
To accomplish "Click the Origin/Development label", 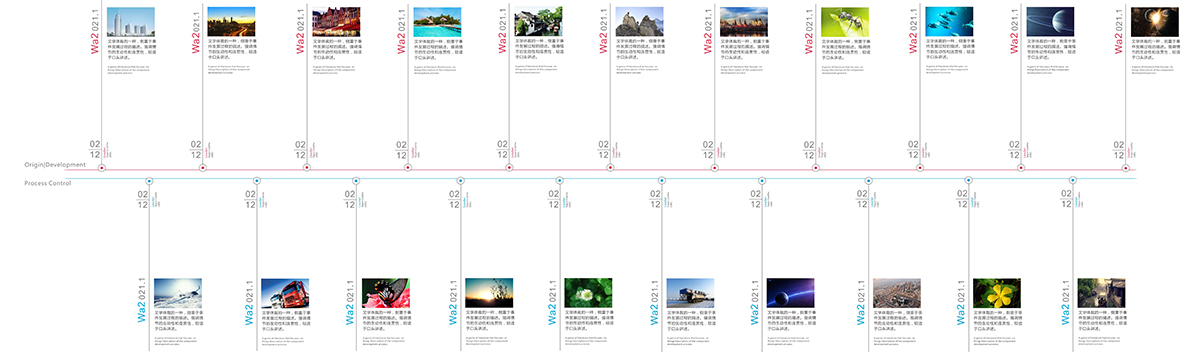I will coord(56,164).
